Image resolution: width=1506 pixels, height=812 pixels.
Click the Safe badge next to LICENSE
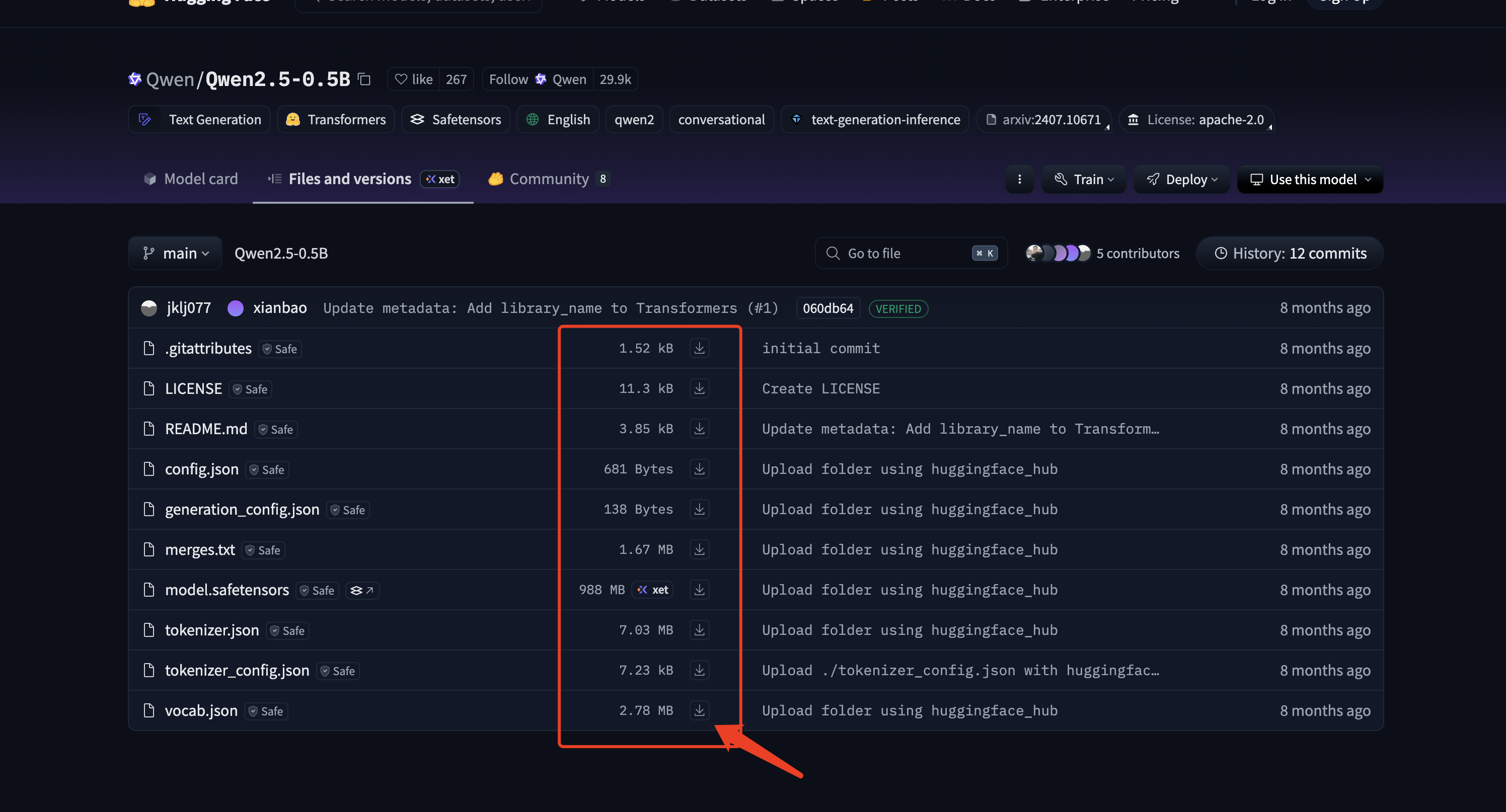[x=250, y=389]
